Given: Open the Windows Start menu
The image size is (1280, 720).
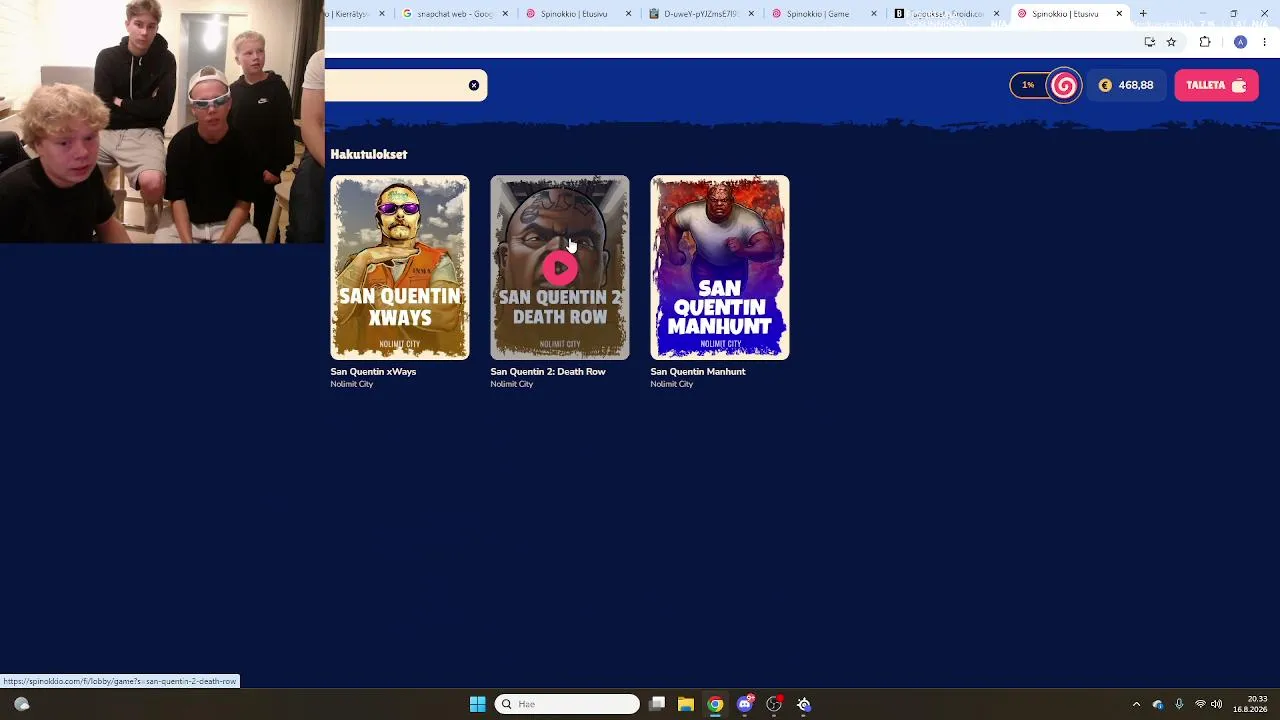Looking at the screenshot, I should pos(477,704).
